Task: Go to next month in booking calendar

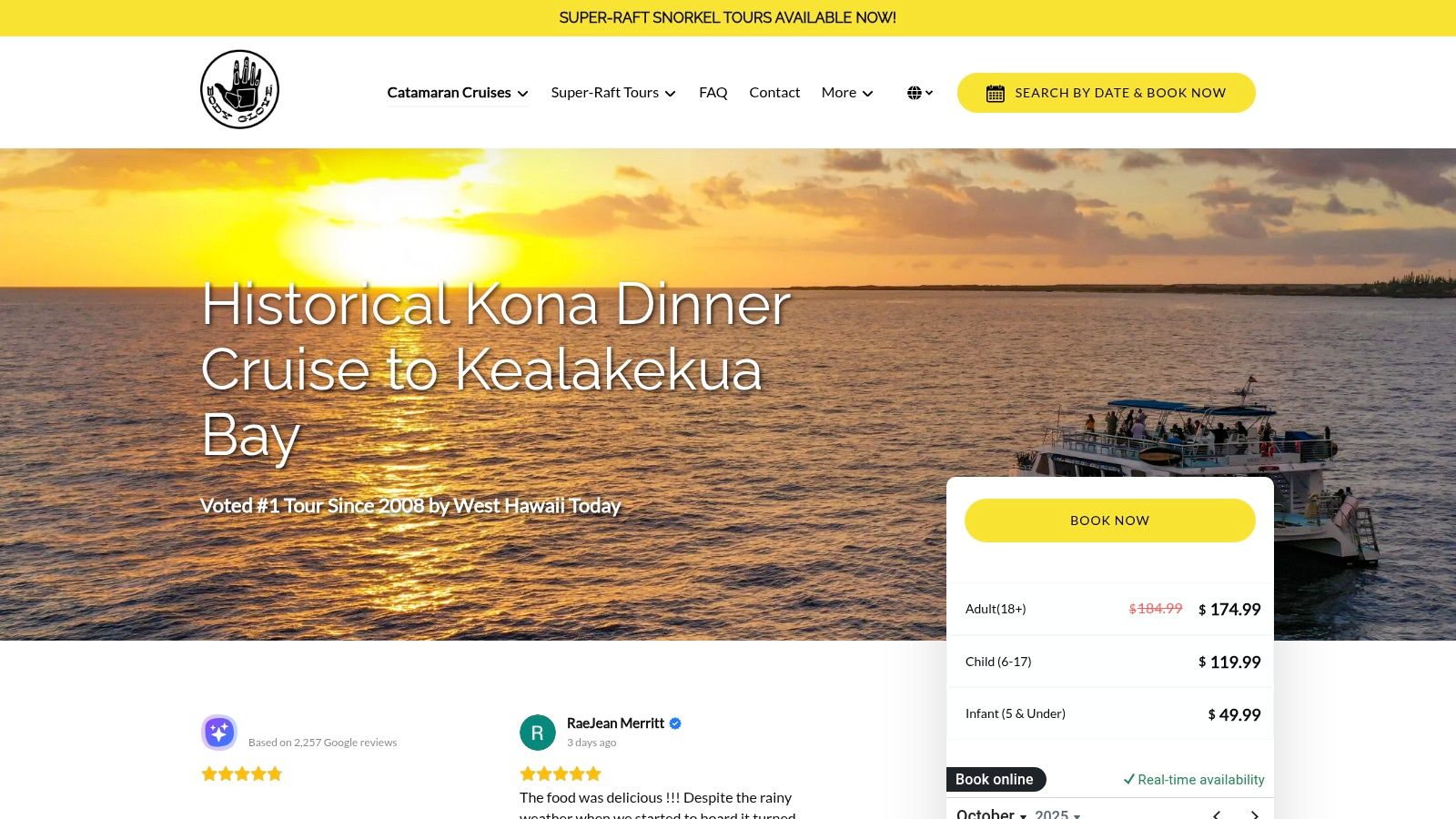Action: (1255, 814)
